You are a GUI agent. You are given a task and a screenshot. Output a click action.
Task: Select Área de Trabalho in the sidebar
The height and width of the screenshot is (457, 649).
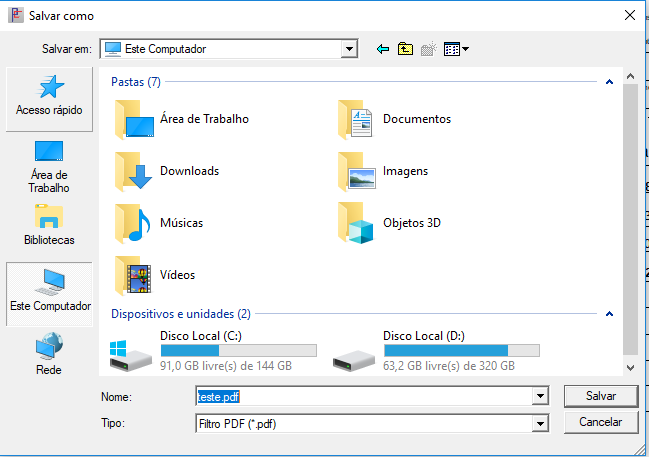[49, 167]
